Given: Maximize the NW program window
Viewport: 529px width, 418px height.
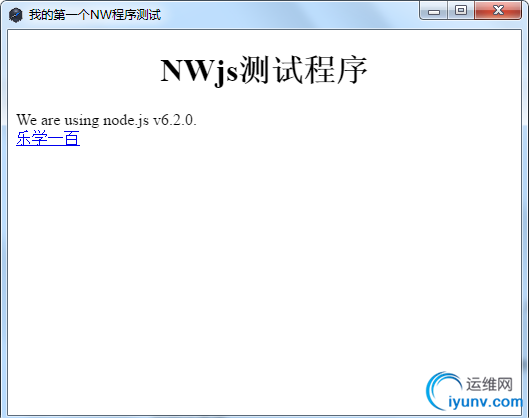Looking at the screenshot, I should pos(461,10).
